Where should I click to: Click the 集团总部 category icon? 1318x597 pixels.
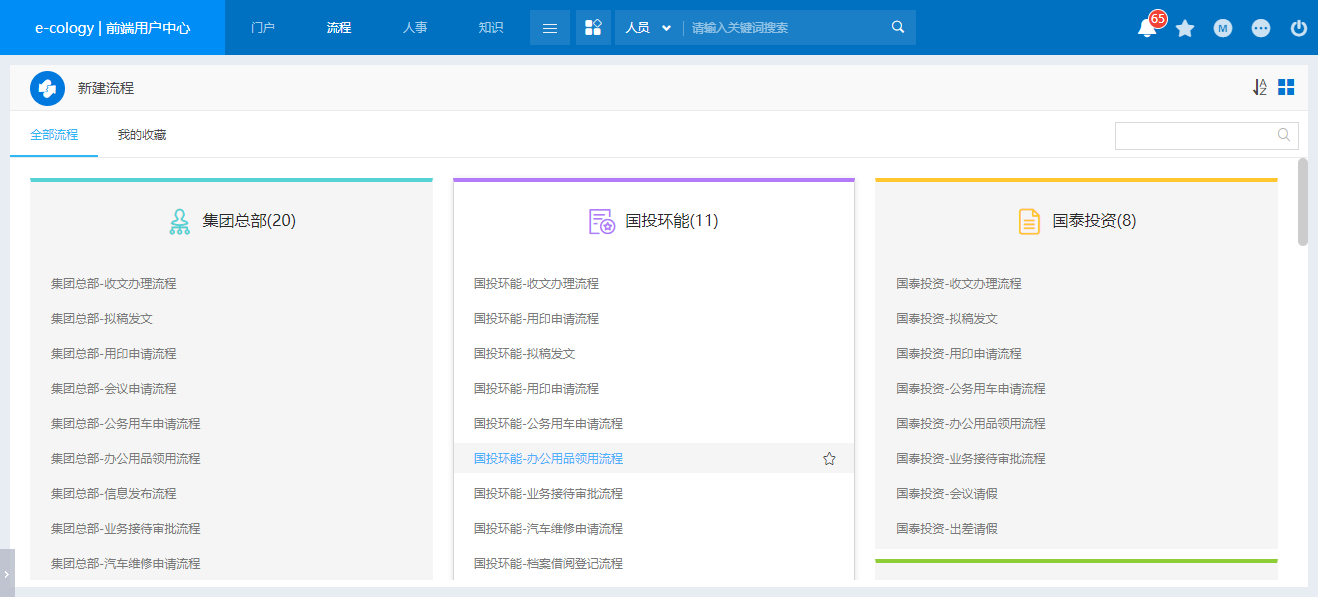click(180, 221)
